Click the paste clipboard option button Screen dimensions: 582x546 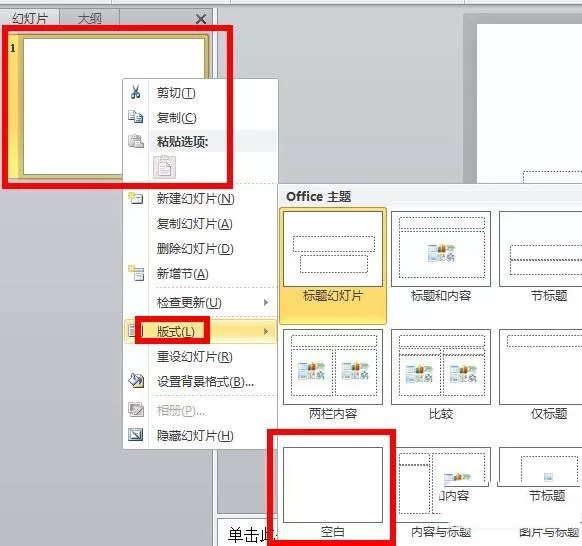(164, 167)
